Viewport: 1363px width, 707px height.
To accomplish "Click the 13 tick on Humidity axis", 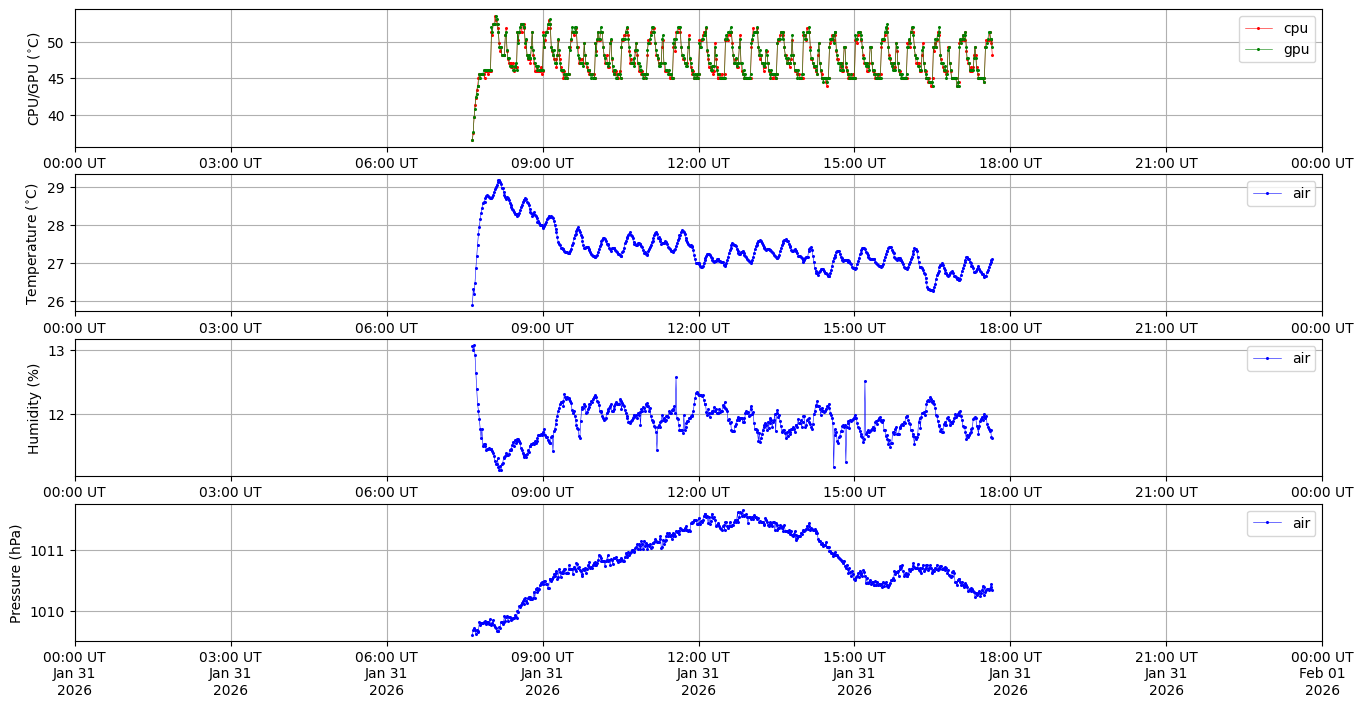I will click(x=56, y=351).
